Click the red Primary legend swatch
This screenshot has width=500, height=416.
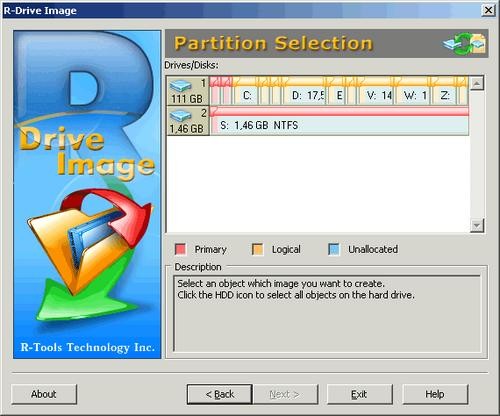click(180, 249)
